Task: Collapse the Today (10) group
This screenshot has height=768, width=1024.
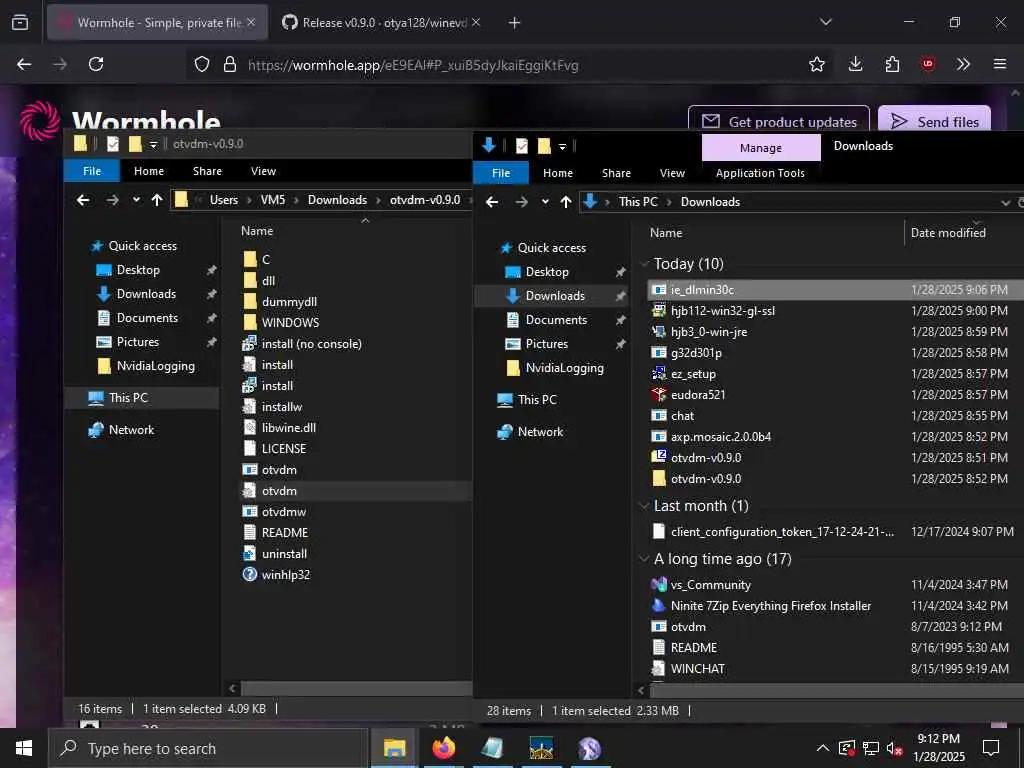Action: click(645, 264)
